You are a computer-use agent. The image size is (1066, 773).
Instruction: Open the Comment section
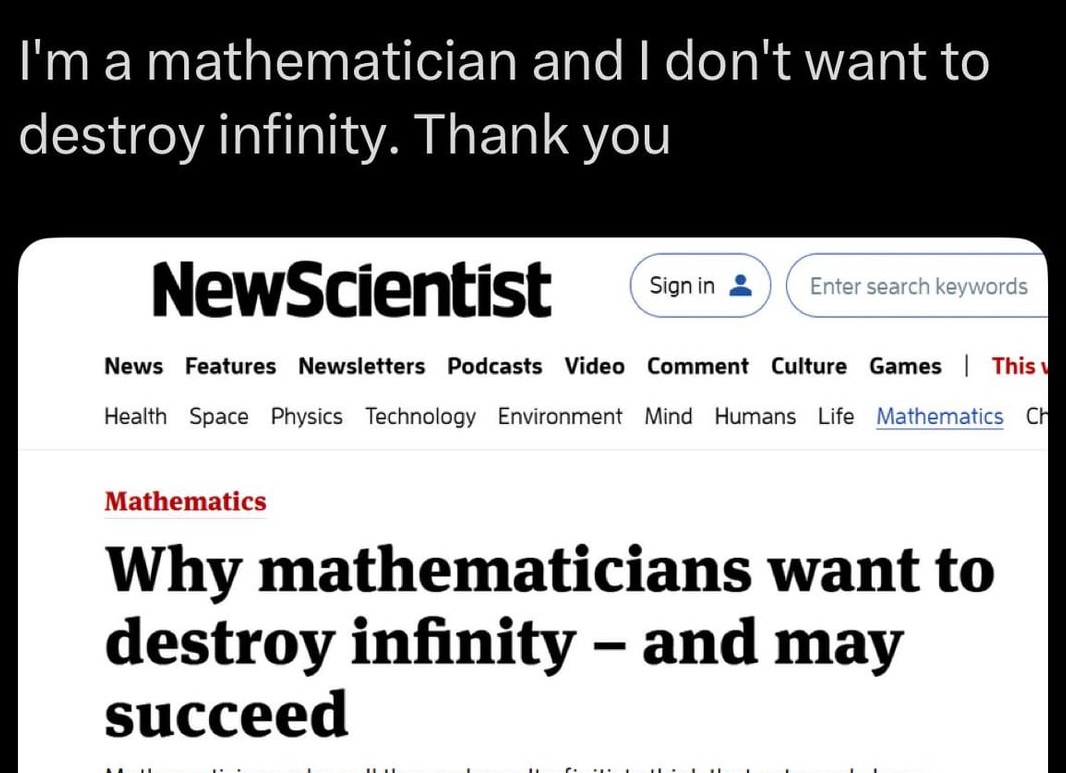click(x=697, y=366)
